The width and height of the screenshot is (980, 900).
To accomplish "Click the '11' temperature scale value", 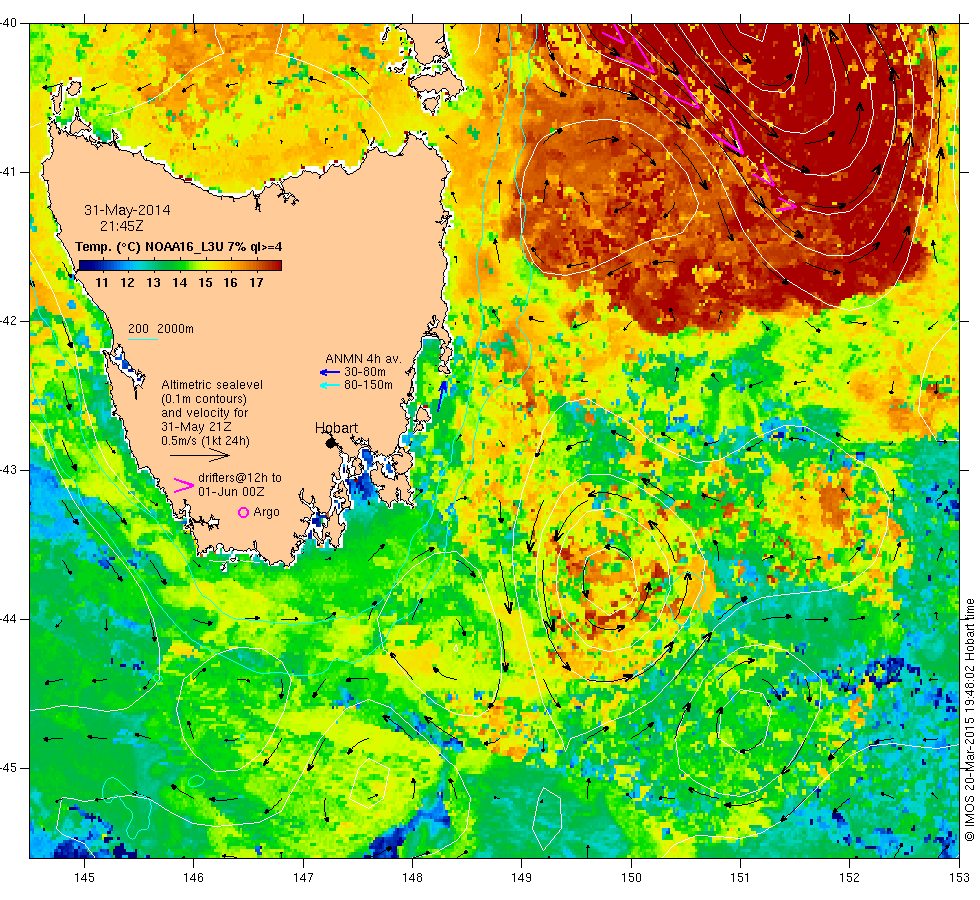I will pos(102,282).
